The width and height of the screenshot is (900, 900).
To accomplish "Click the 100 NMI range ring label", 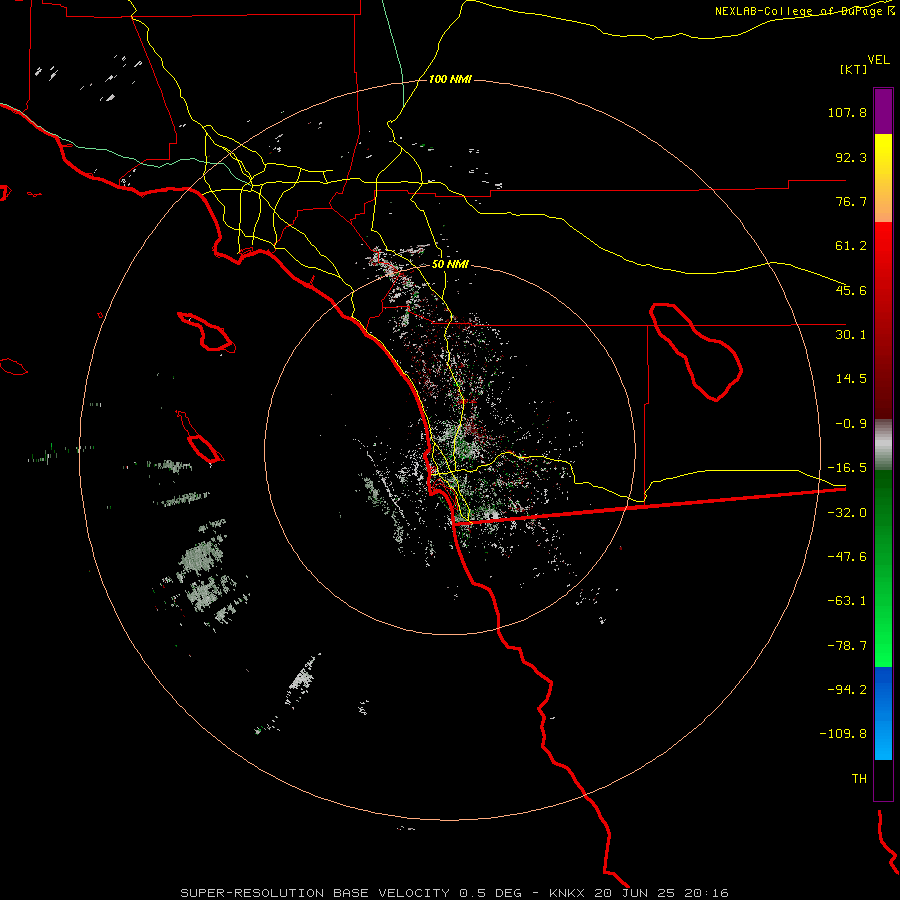I will coord(450,79).
